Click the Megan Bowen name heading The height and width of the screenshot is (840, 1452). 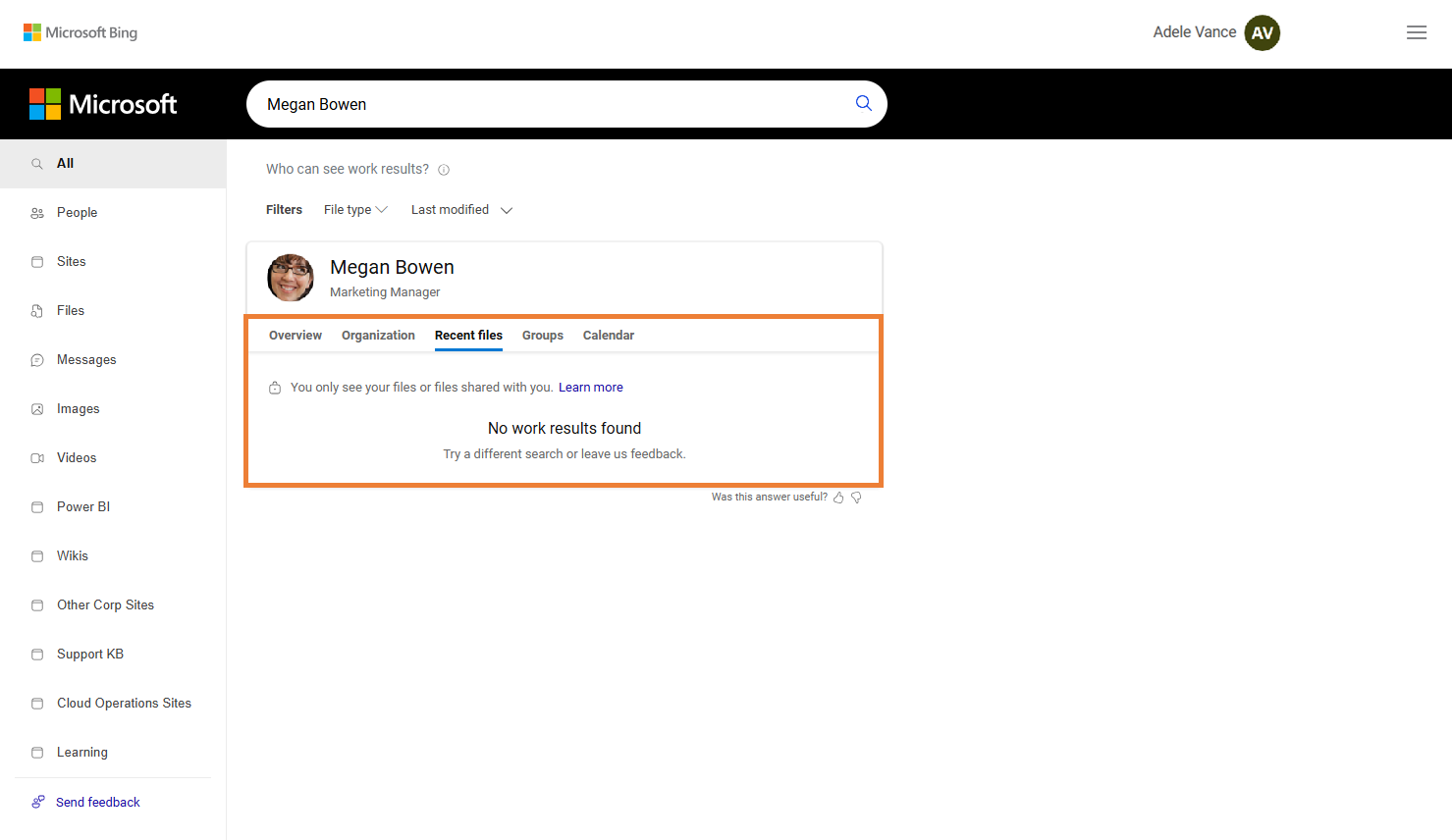pos(392,267)
